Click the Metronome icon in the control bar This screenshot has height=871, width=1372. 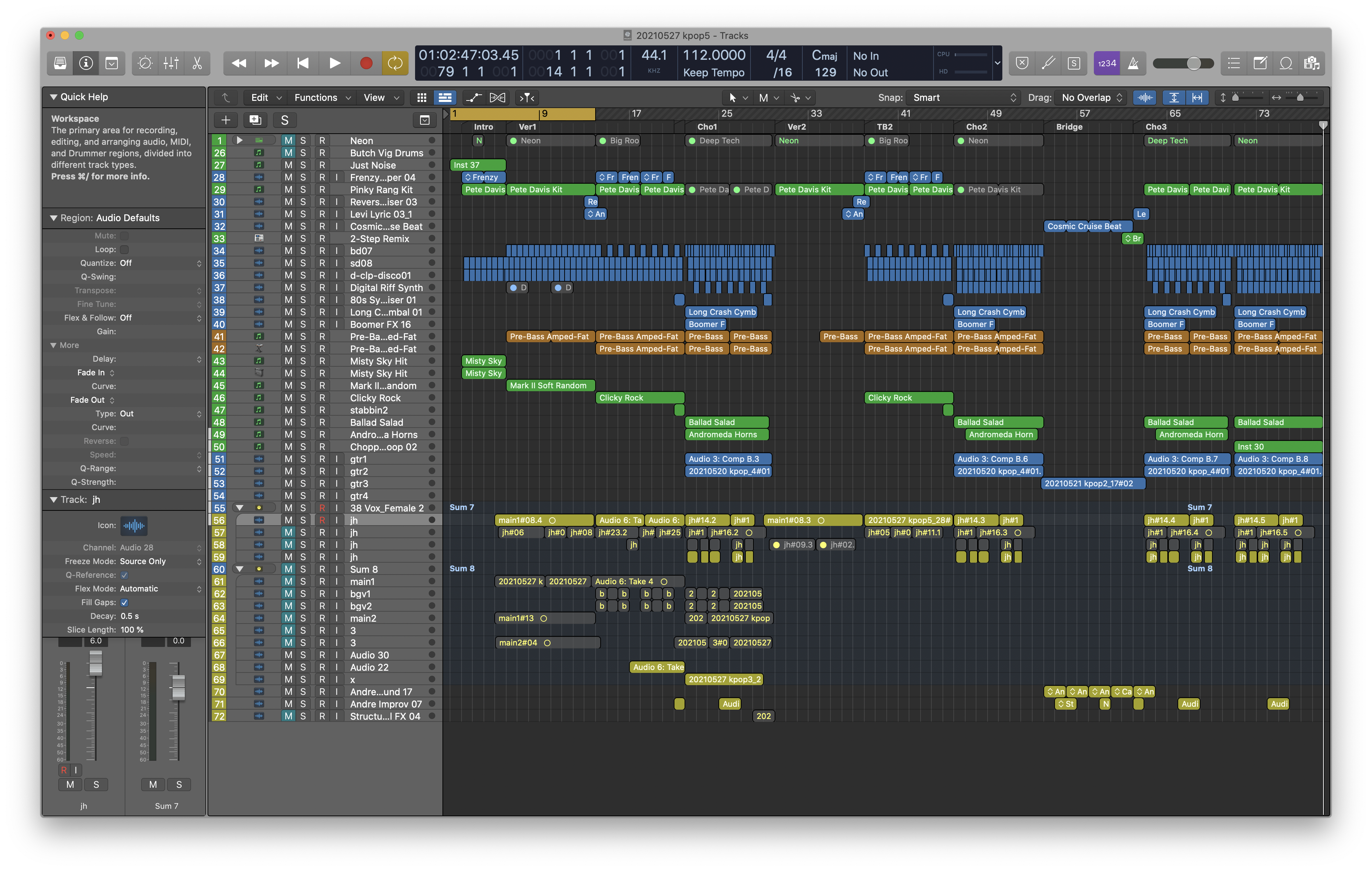[x=1133, y=63]
